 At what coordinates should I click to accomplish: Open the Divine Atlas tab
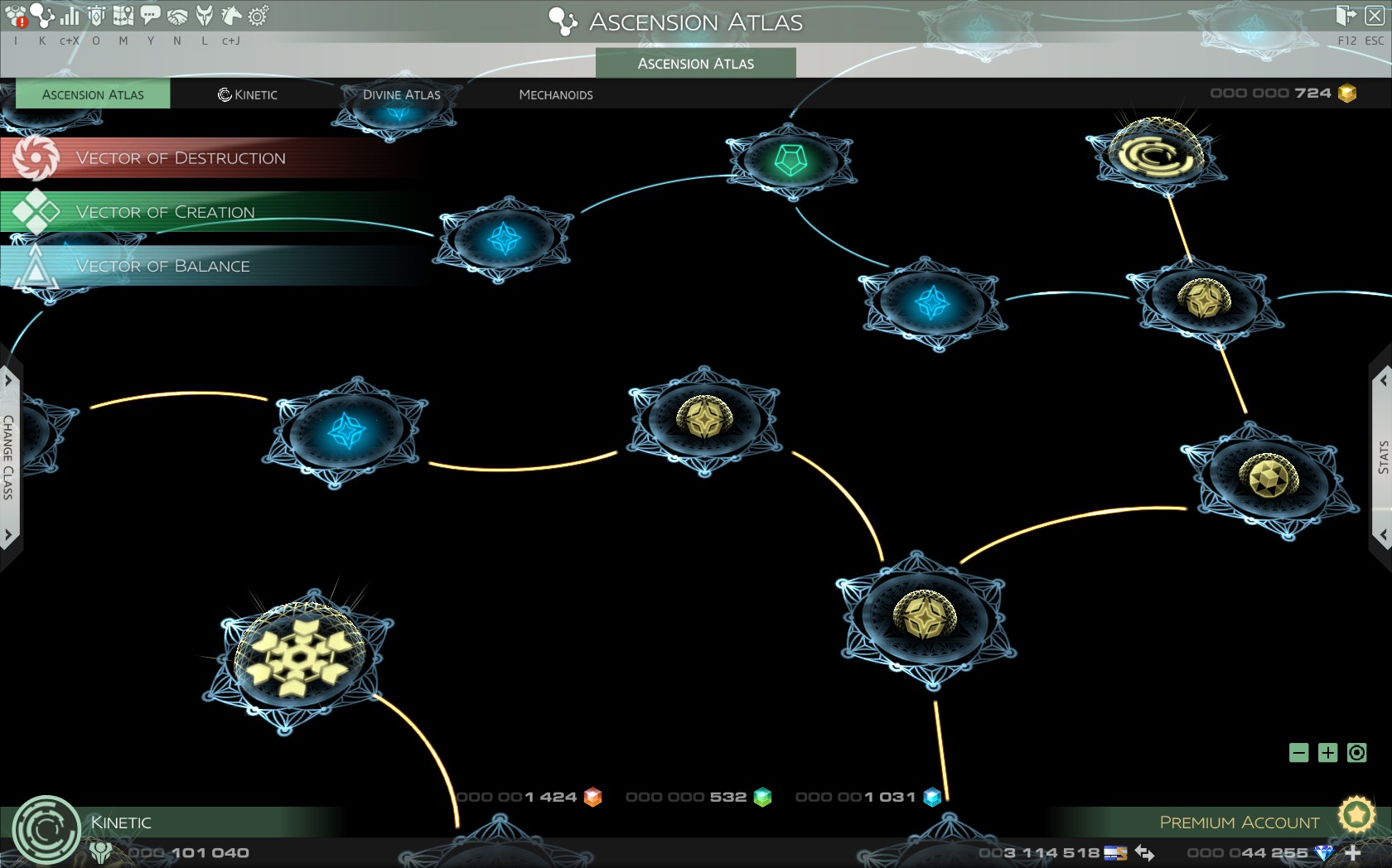click(402, 94)
